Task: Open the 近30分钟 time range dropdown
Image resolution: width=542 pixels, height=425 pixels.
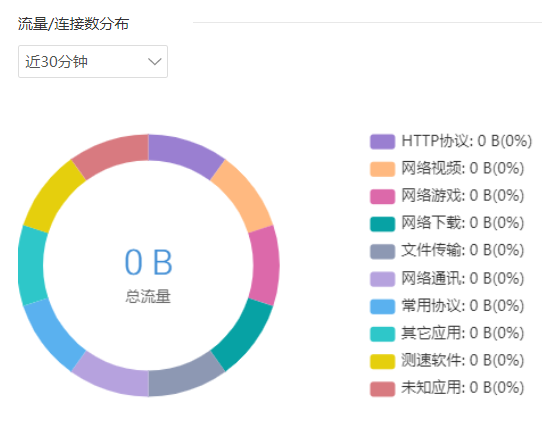Action: click(93, 62)
